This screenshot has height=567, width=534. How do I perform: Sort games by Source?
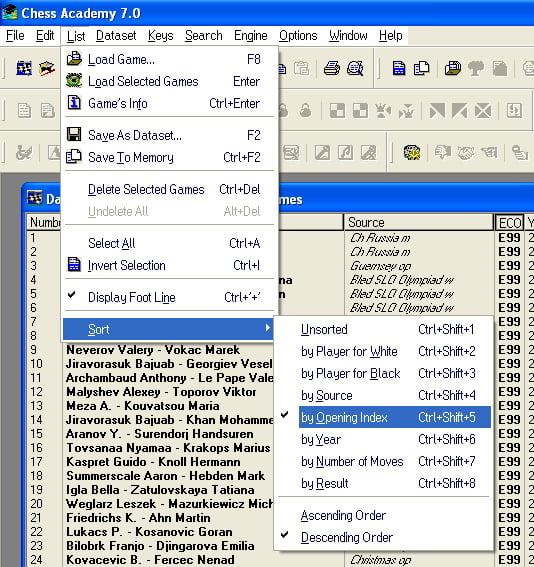click(x=384, y=396)
